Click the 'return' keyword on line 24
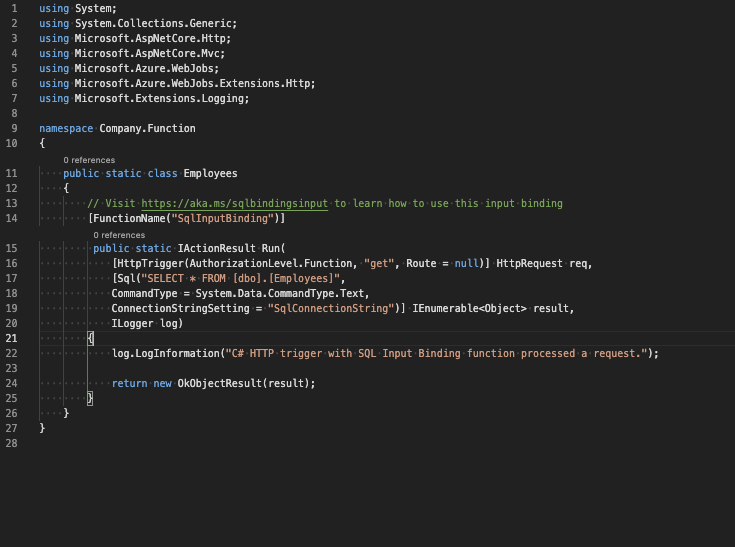Image resolution: width=735 pixels, height=547 pixels. (129, 383)
